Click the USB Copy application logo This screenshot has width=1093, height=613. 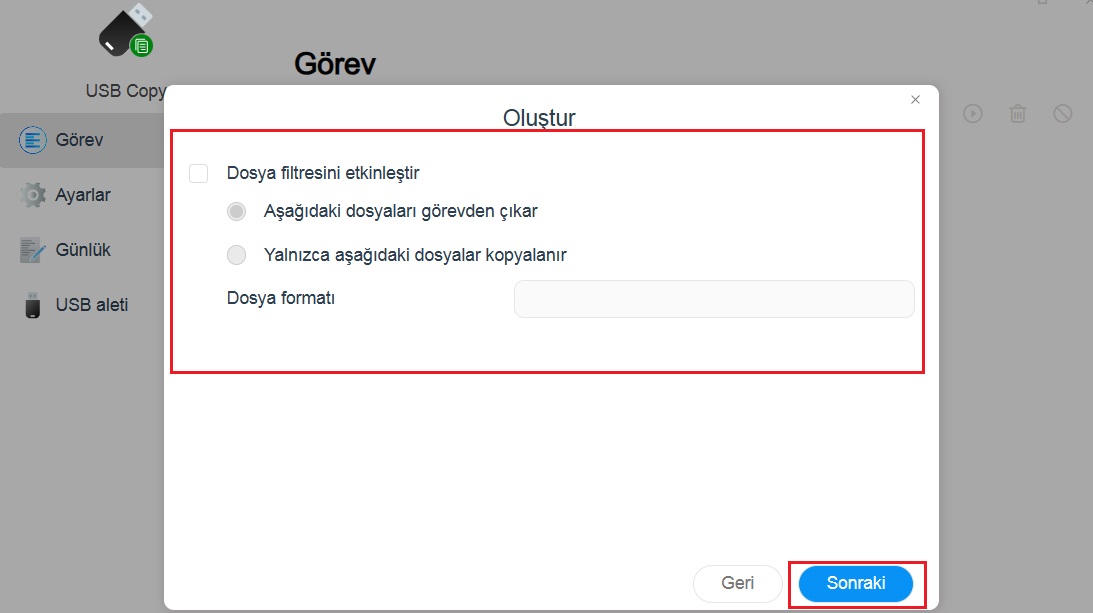pyautogui.click(x=127, y=31)
